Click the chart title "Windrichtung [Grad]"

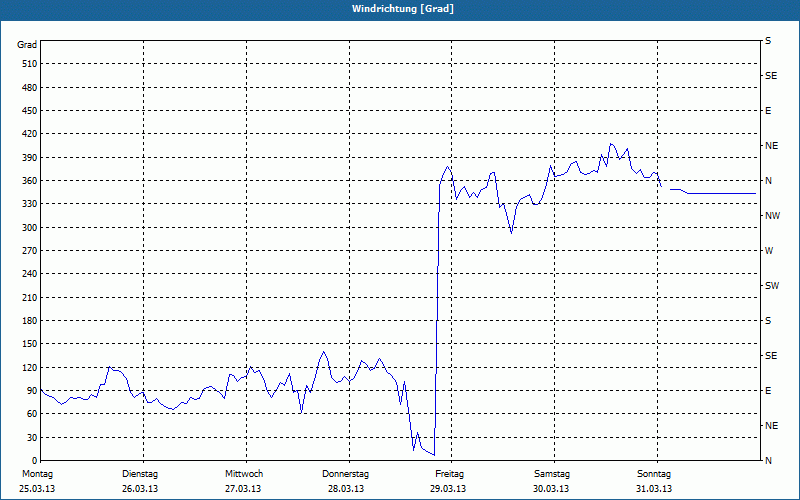click(403, 9)
